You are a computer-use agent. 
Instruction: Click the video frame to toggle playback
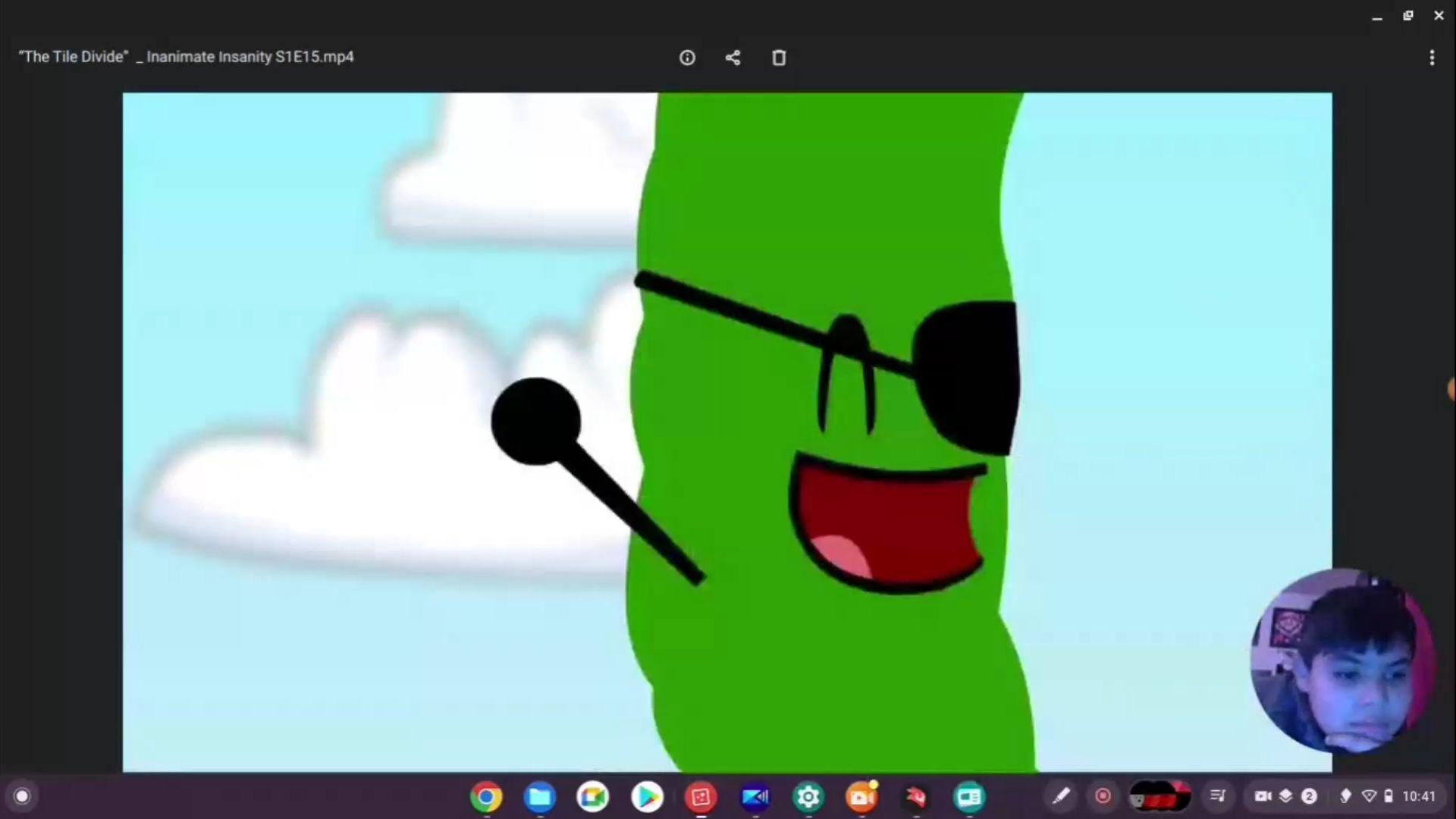point(726,432)
